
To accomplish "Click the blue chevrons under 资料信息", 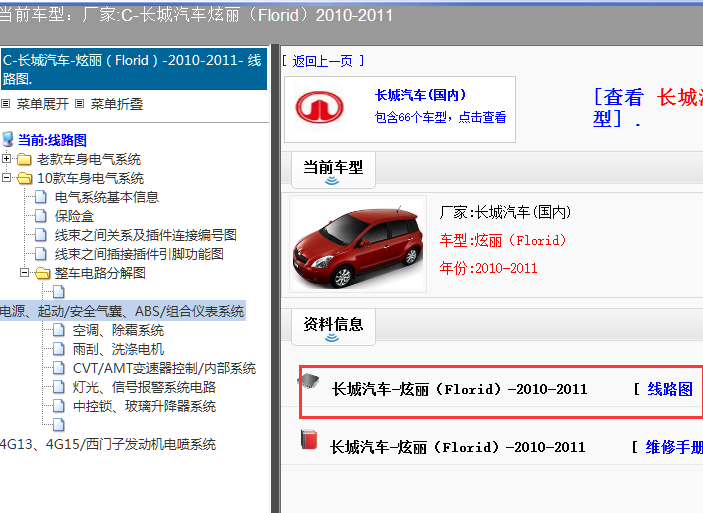I will pyautogui.click(x=332, y=338).
